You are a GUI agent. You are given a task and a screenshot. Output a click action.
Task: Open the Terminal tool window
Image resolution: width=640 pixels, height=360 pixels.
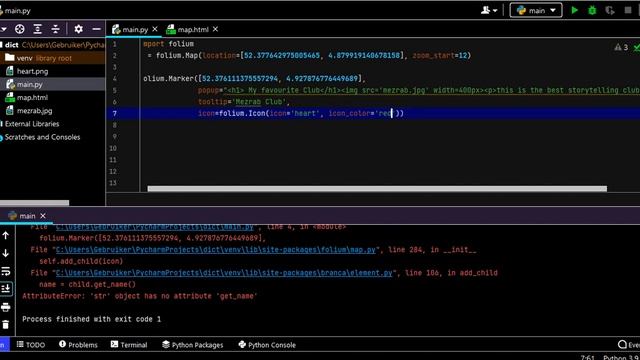(x=129, y=345)
